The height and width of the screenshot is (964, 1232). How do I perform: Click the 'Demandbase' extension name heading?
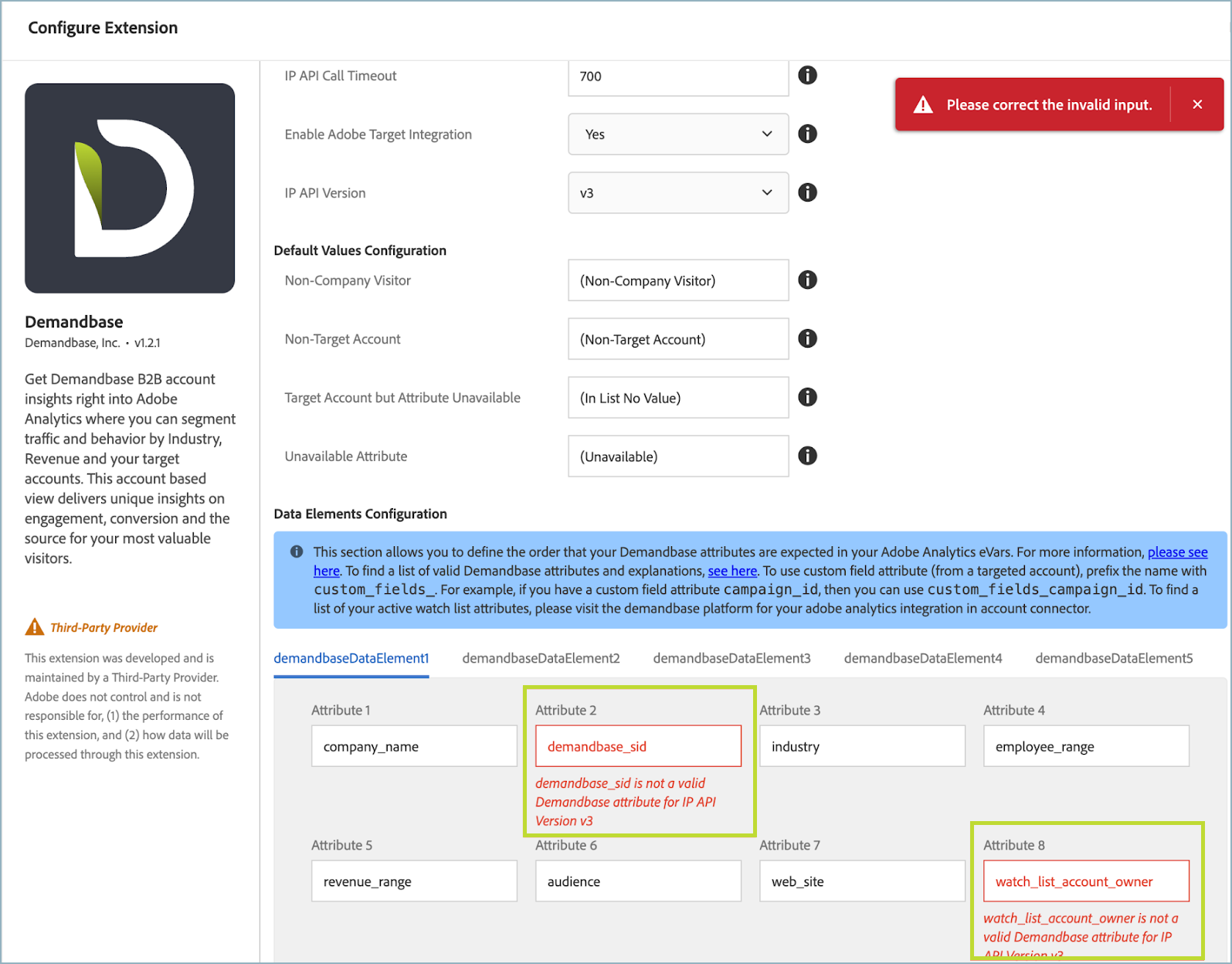[x=74, y=321]
